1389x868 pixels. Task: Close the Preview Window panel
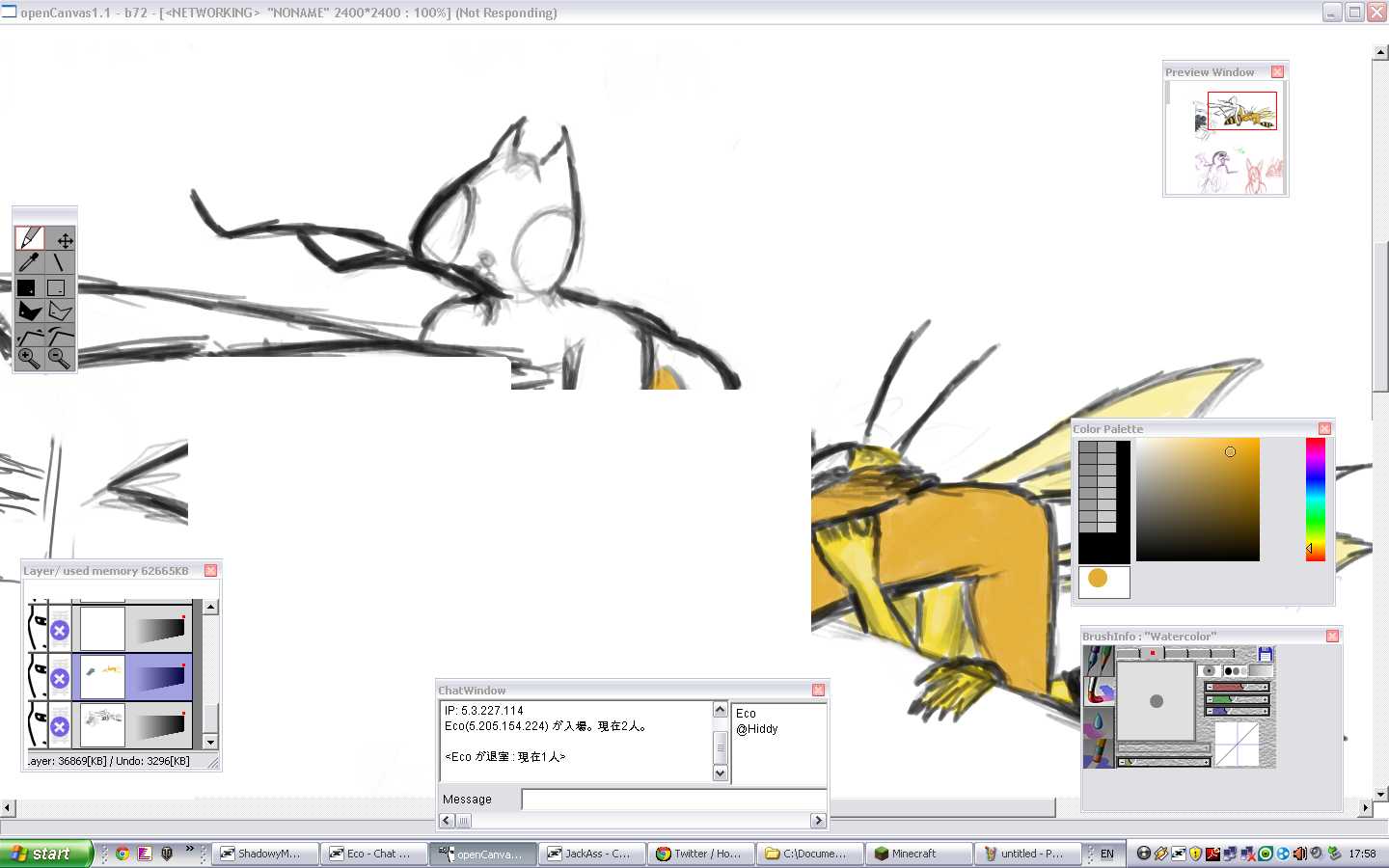[1277, 72]
